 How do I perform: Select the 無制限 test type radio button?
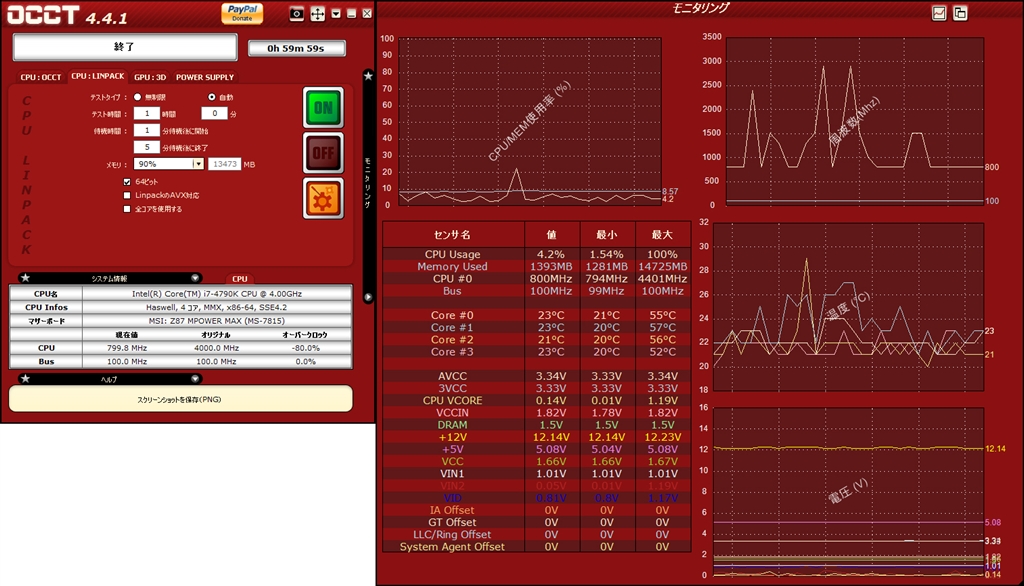(x=137, y=97)
